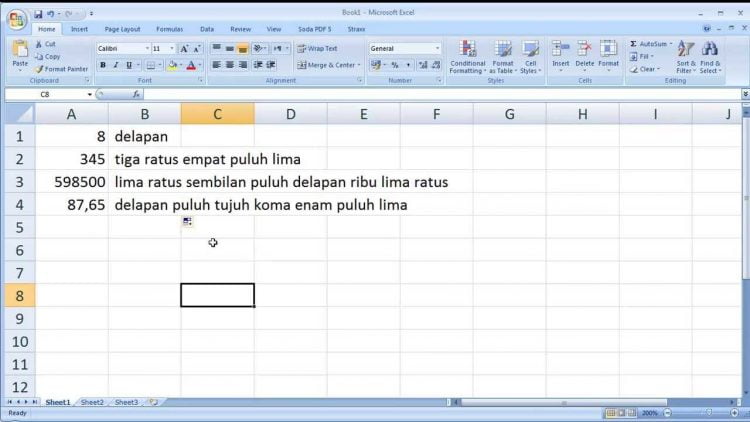Image resolution: width=750 pixels, height=422 pixels.
Task: Click the Delete cells icon
Action: tap(585, 49)
